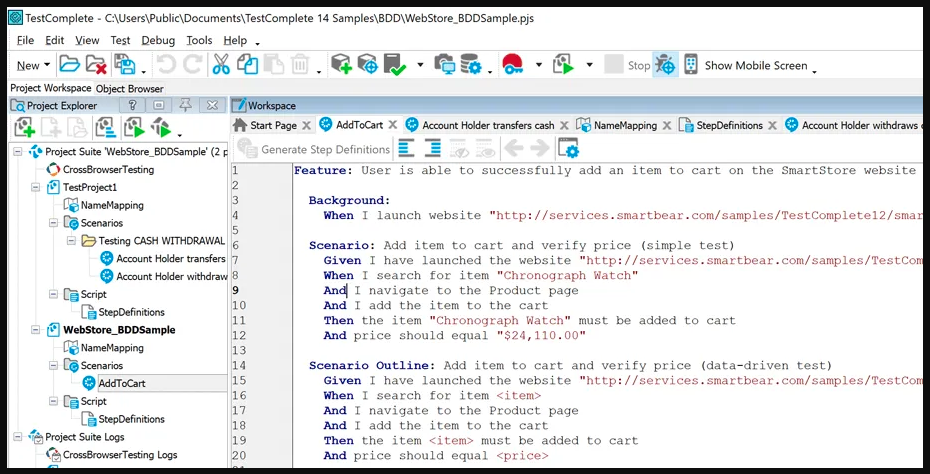
Task: Click the Project Explorer auto-hide pin icon
Action: (186, 106)
